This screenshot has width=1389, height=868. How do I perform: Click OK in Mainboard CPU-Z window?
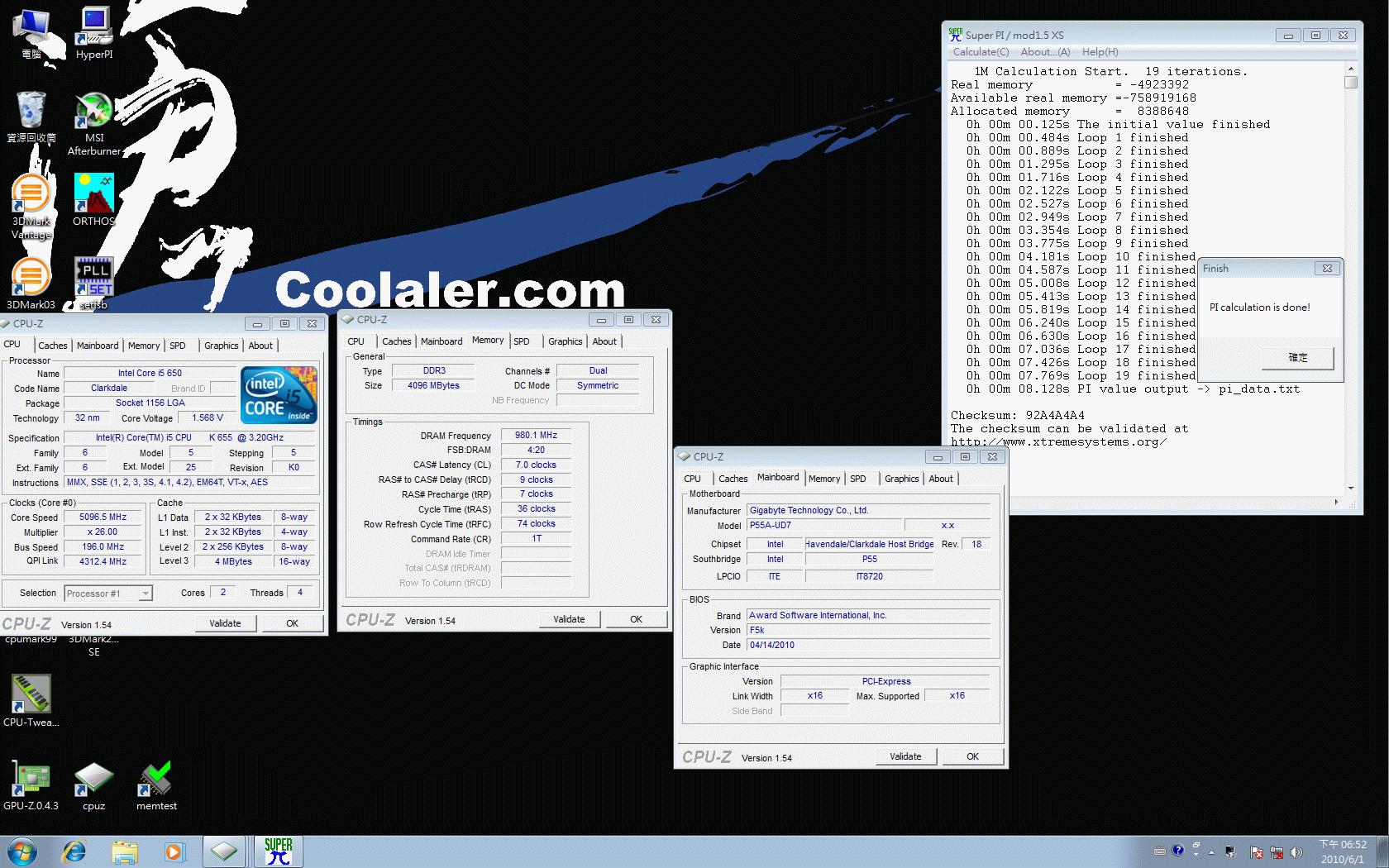click(972, 756)
